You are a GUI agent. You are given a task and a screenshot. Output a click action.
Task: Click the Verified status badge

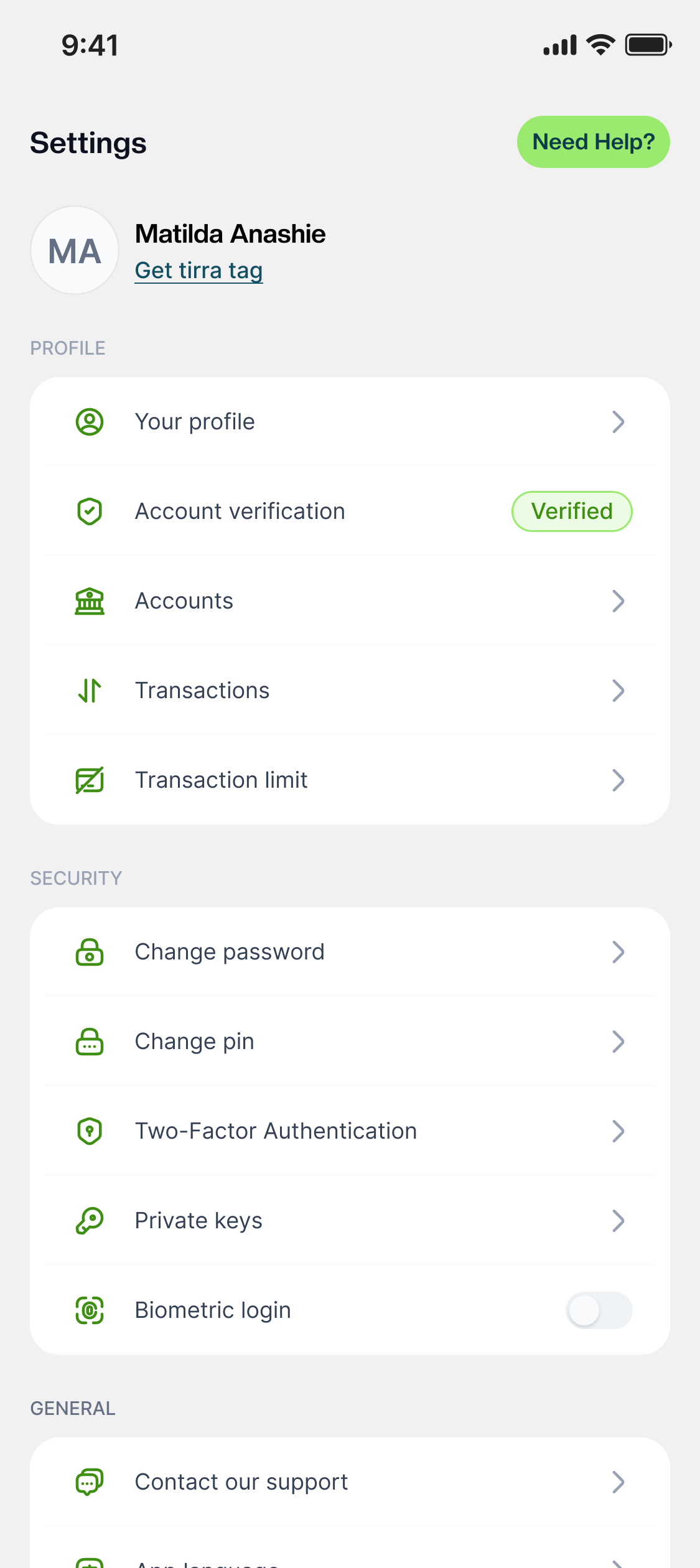(572, 511)
